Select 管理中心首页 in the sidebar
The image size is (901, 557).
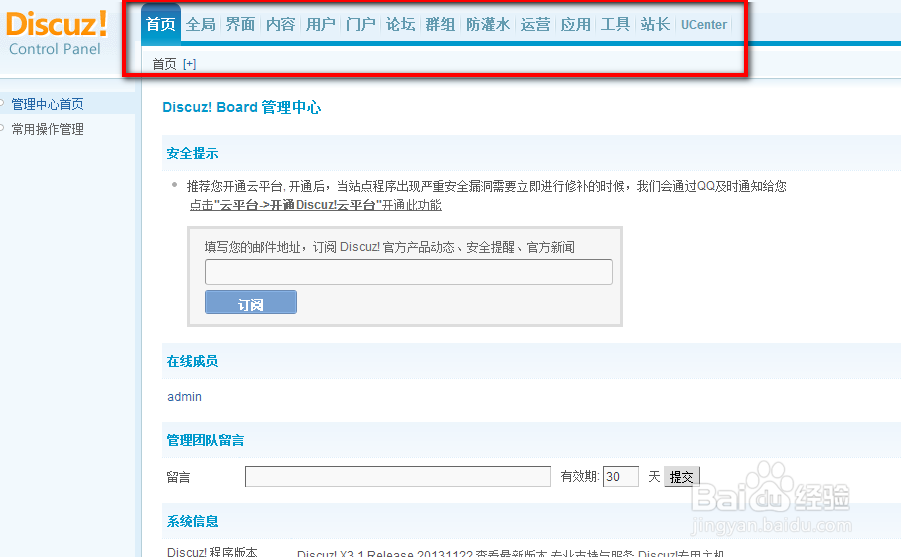tap(48, 104)
